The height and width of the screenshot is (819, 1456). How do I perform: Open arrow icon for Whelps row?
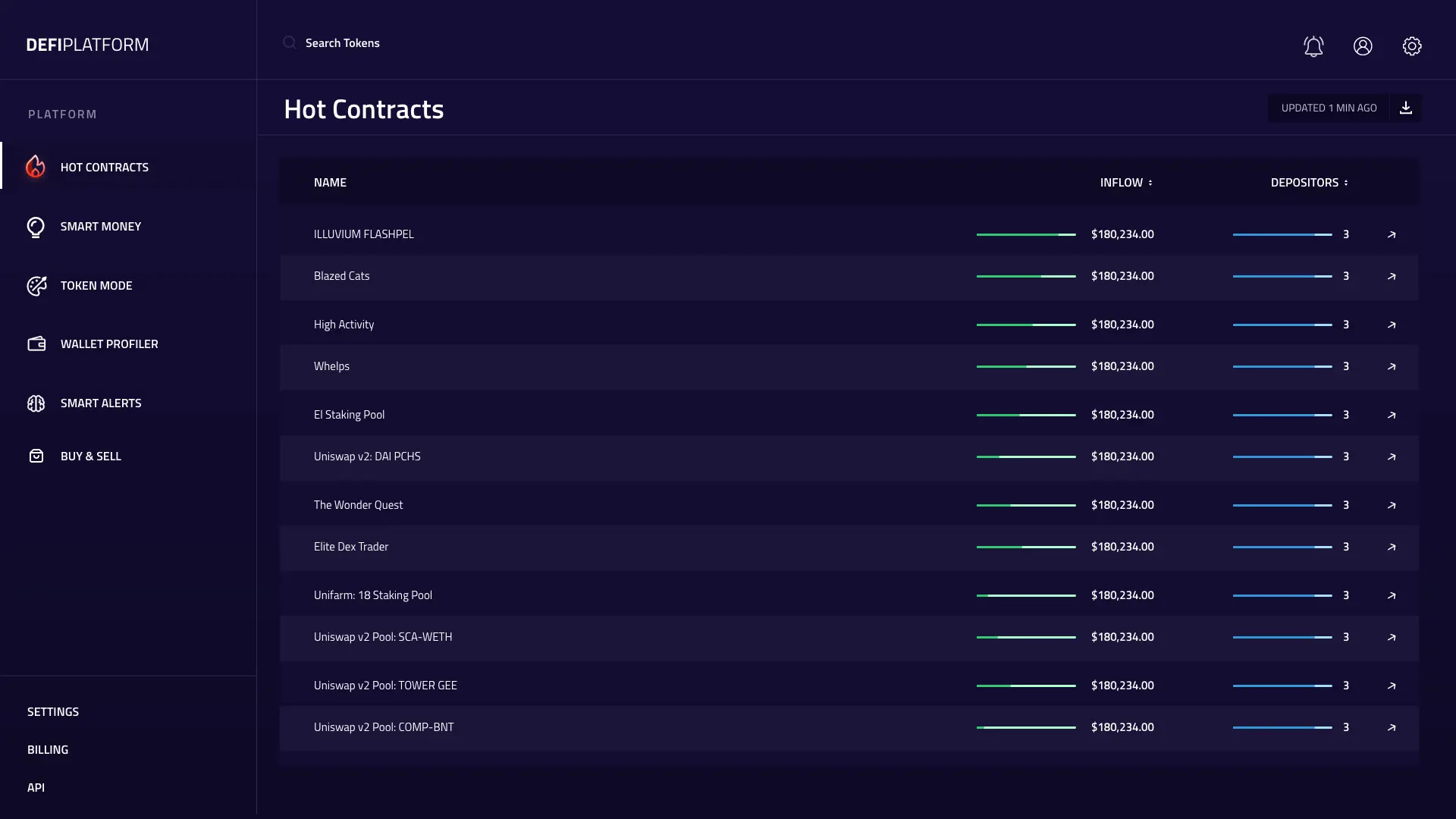point(1392,367)
